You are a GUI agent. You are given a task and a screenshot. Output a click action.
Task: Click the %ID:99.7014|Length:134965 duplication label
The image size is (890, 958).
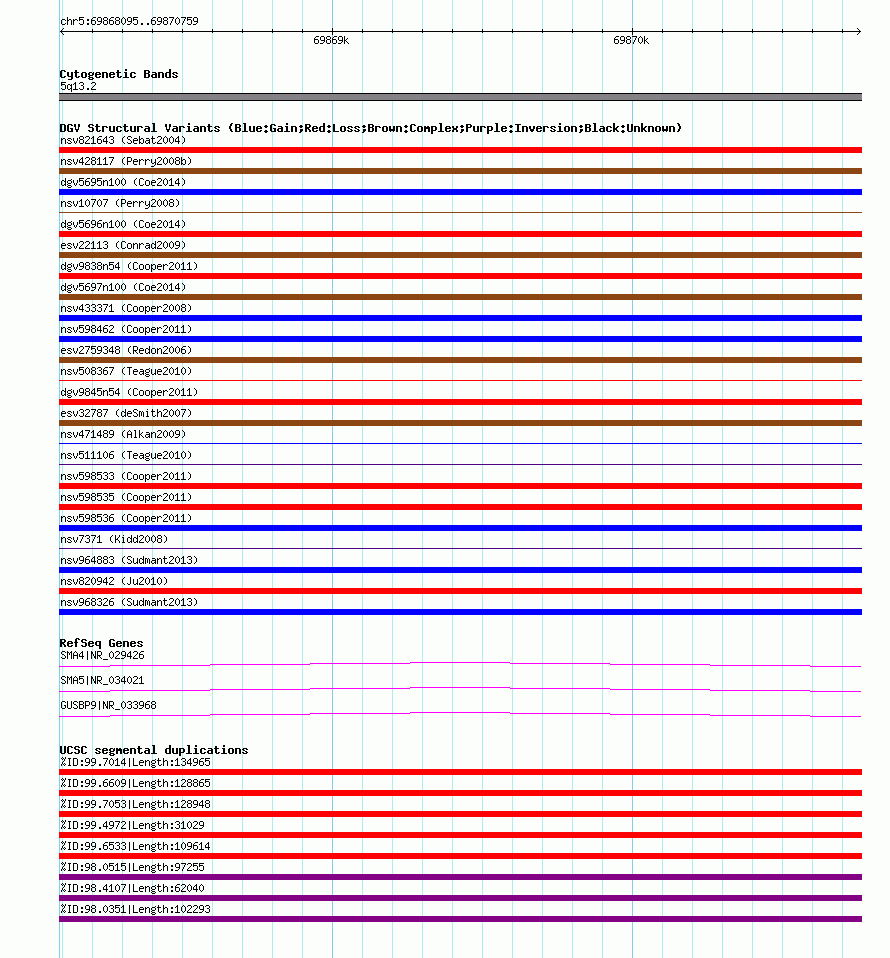point(135,762)
